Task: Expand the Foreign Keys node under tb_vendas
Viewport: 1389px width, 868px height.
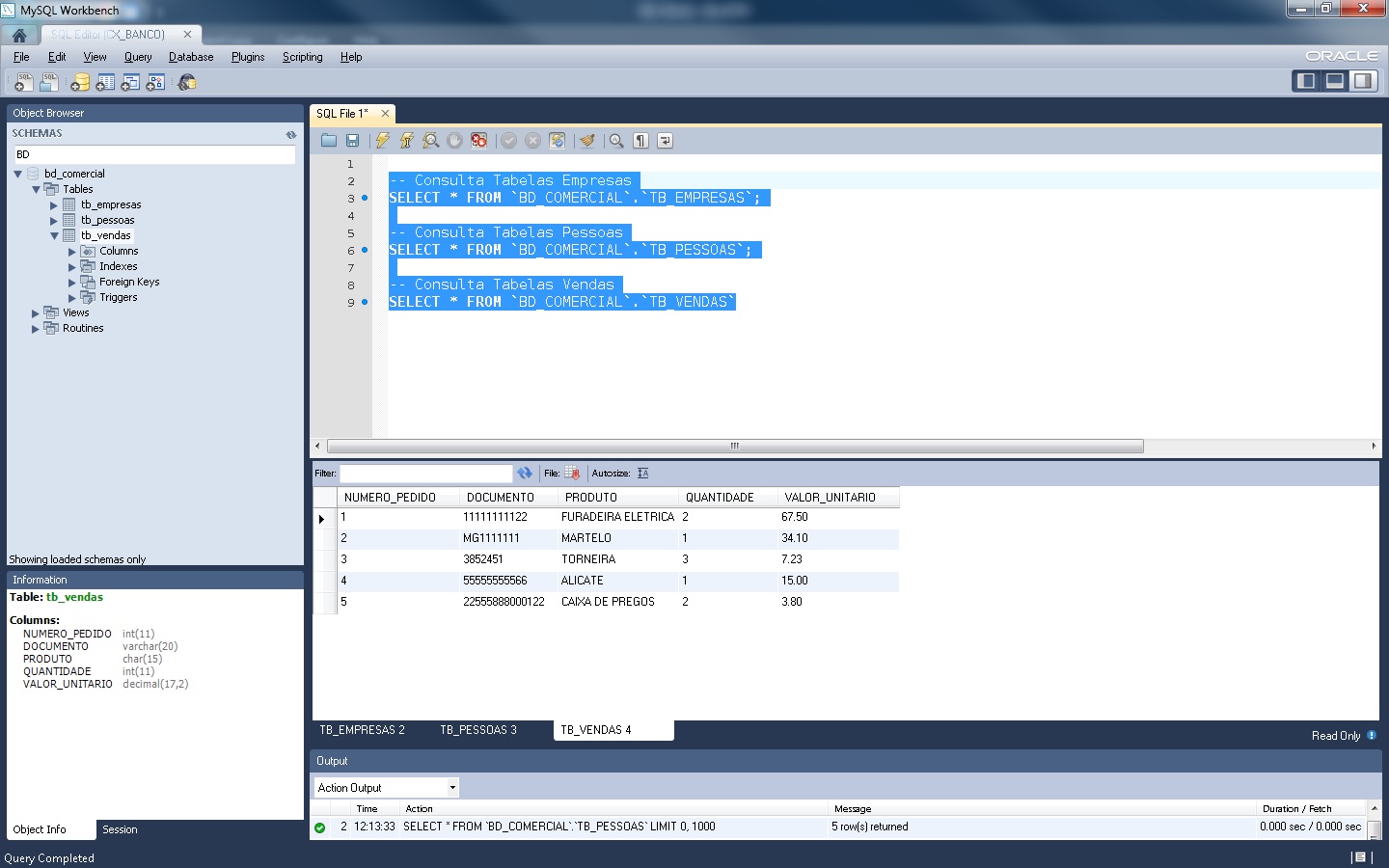Action: pos(70,282)
